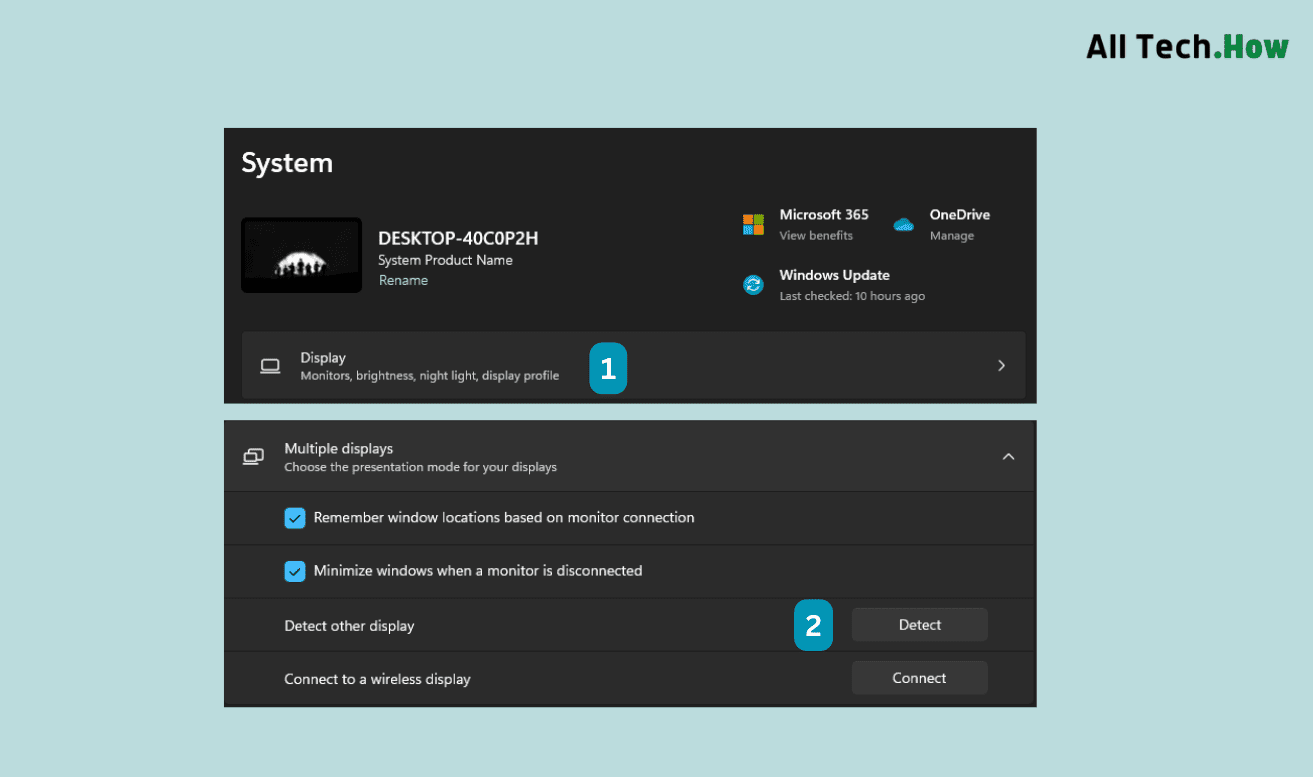Click the desktop wallpaper thumbnail
1313x777 pixels.
301,255
